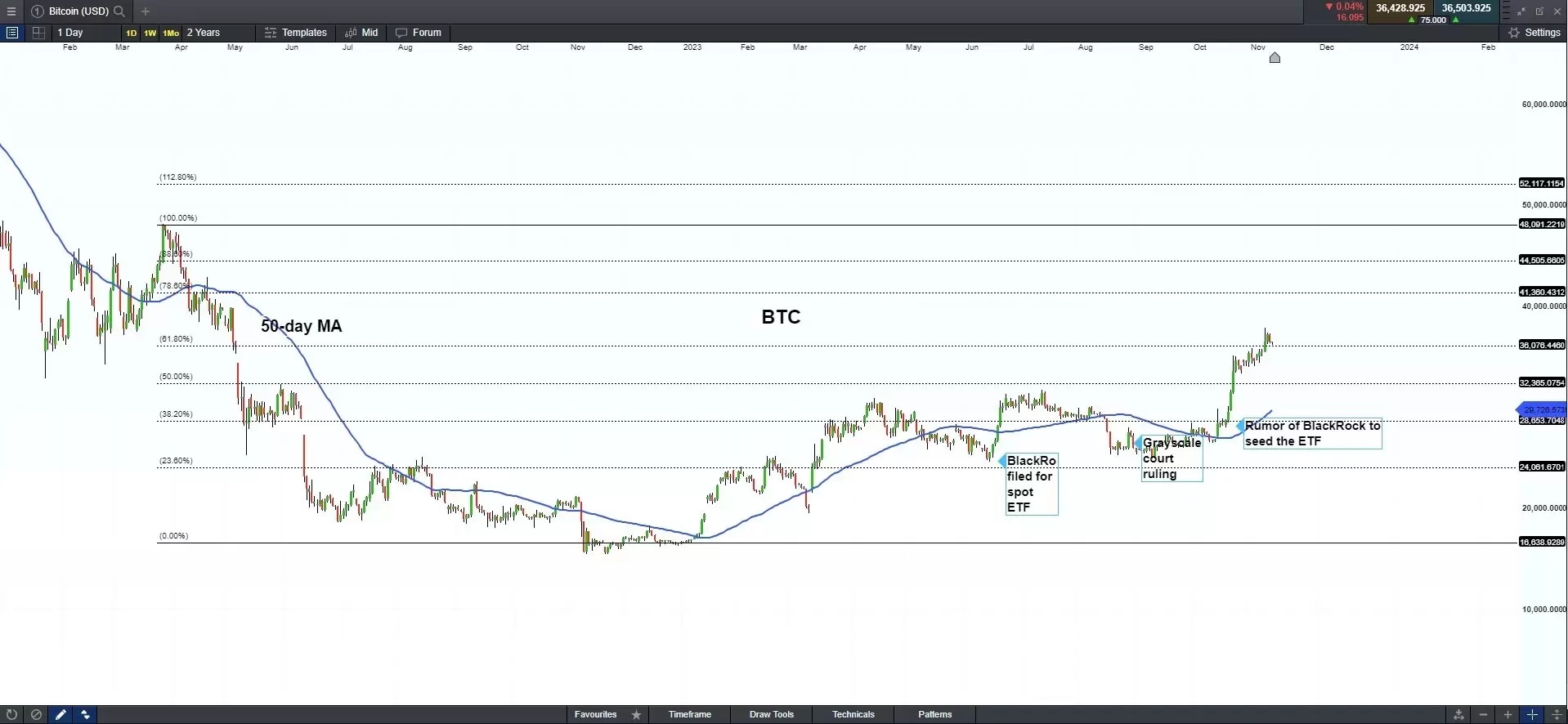Click the 48,091.2219 Fibonacci price label

pyautogui.click(x=1542, y=224)
